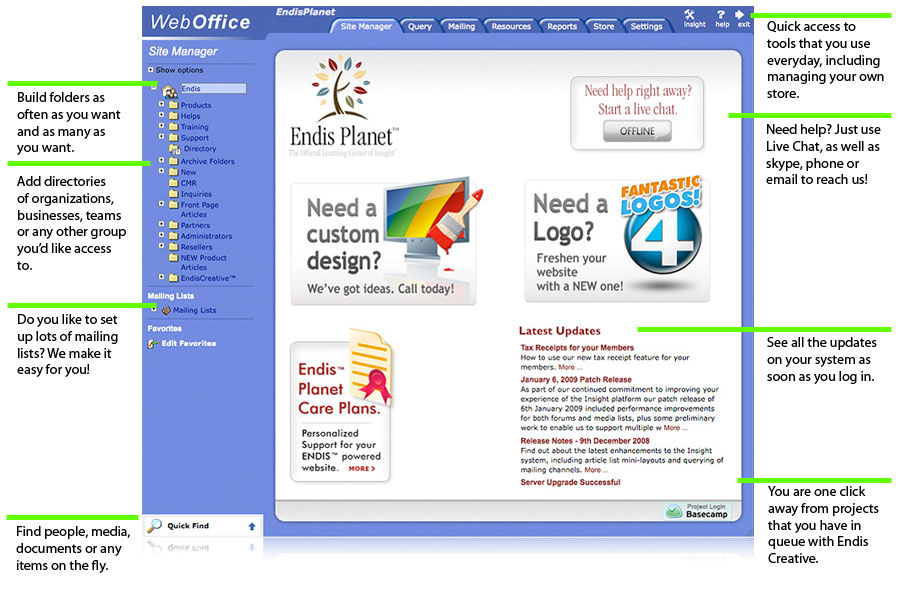Viewport: 900px width, 605px height.
Task: Click the CMR folder icon
Action: point(173,183)
